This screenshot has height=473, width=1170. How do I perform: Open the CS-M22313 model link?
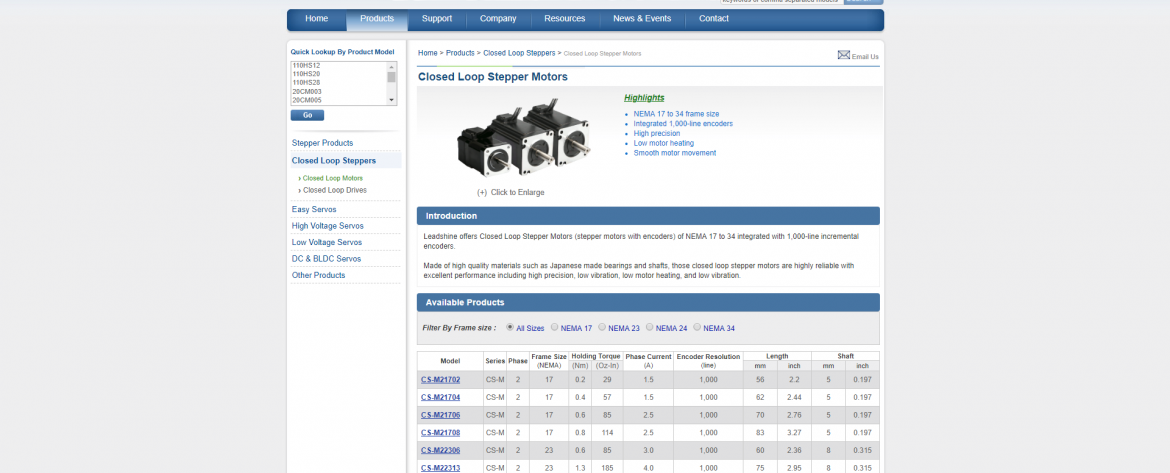[440, 468]
